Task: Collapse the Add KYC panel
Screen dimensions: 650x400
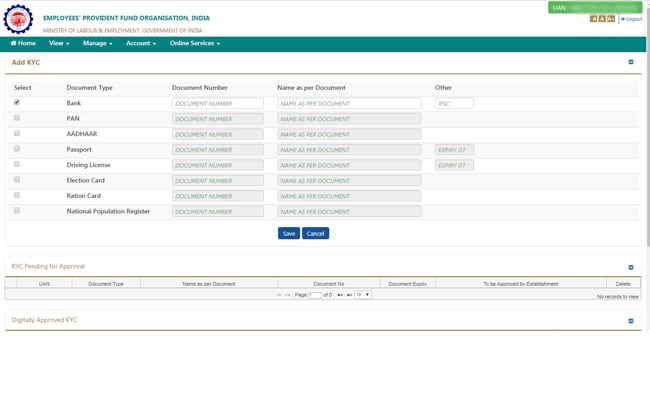Action: click(630, 62)
